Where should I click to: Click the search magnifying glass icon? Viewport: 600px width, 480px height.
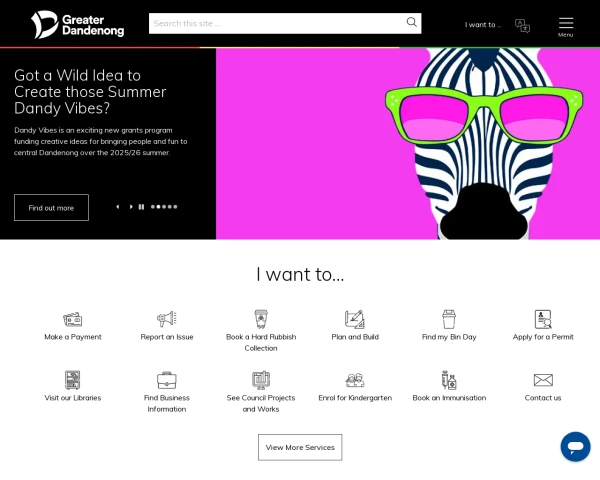tap(411, 22)
